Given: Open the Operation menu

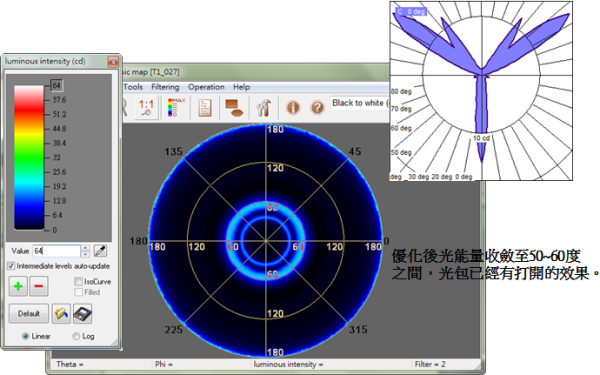Looking at the screenshot, I should pyautogui.click(x=206, y=87).
